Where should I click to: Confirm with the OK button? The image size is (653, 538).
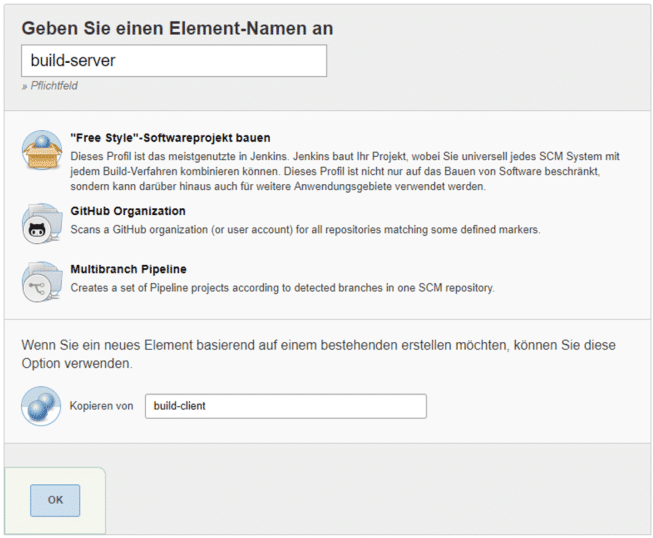[55, 500]
